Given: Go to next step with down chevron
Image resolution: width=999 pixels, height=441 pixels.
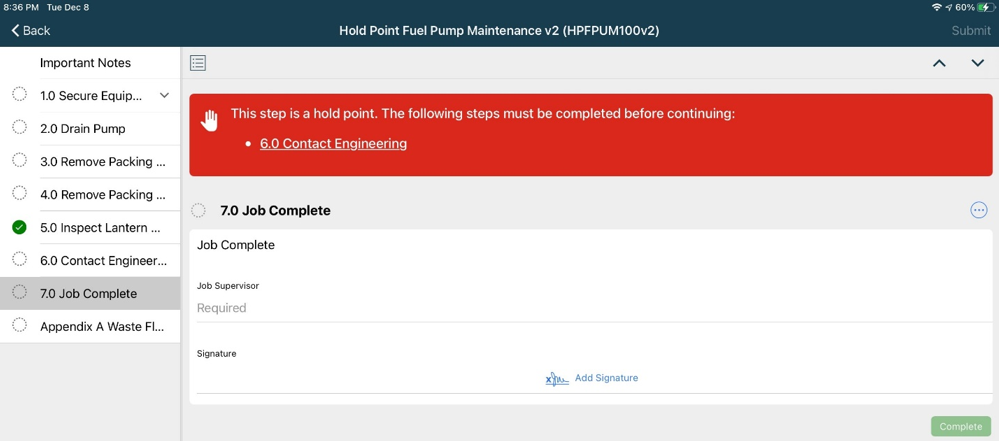Looking at the screenshot, I should [977, 63].
